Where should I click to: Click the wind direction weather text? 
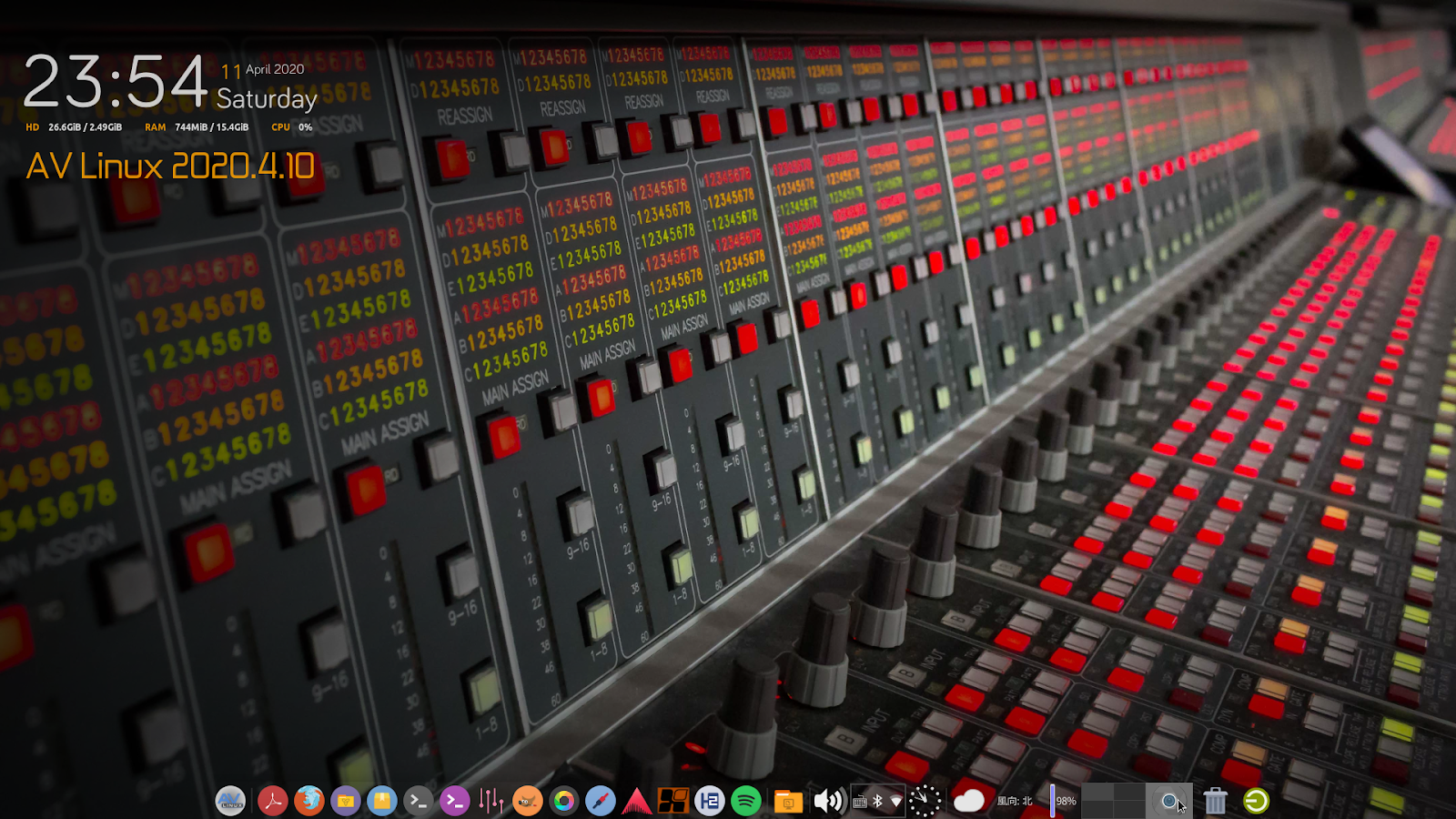[1015, 801]
